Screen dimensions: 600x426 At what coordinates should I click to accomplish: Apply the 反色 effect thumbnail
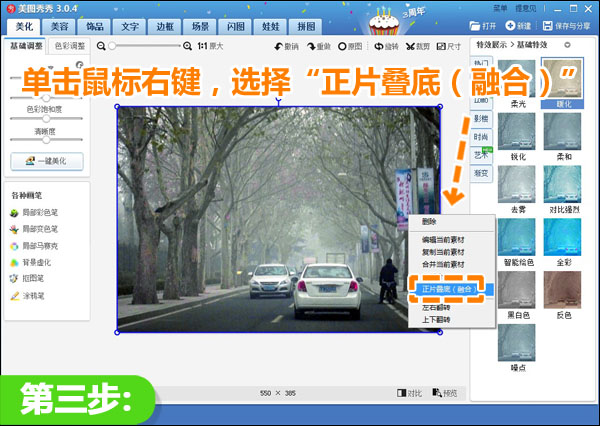pos(562,290)
